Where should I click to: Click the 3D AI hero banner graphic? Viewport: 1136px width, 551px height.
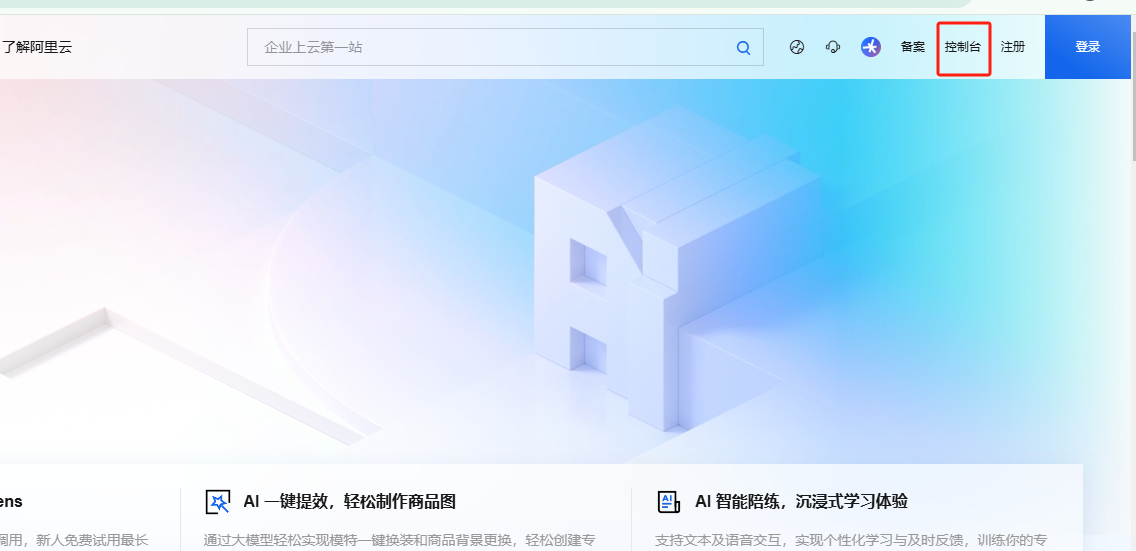(x=660, y=270)
